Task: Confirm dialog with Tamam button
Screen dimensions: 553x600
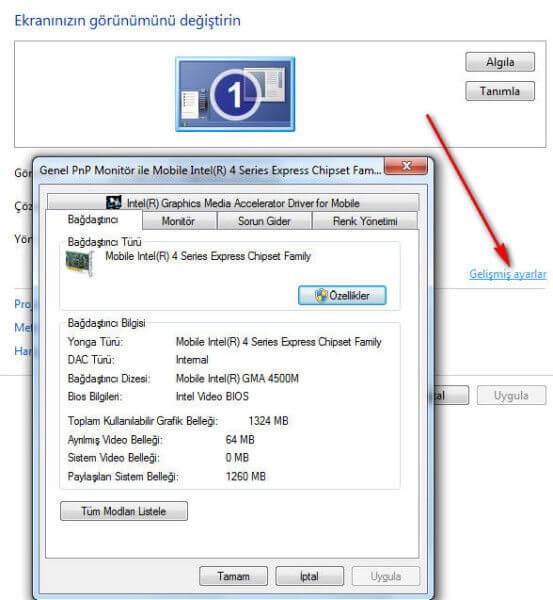Action: 233,576
